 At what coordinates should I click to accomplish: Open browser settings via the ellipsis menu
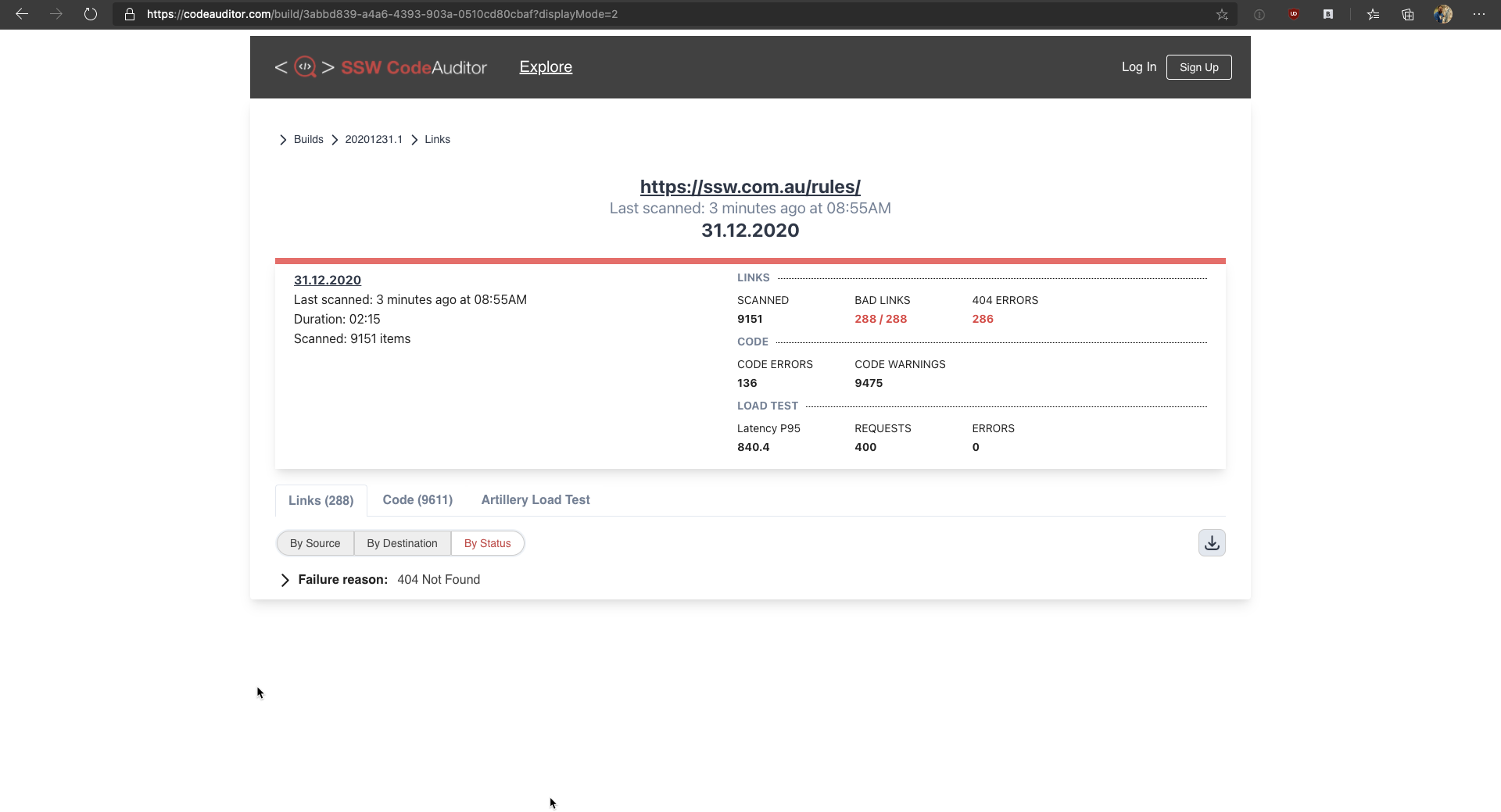coord(1479,14)
